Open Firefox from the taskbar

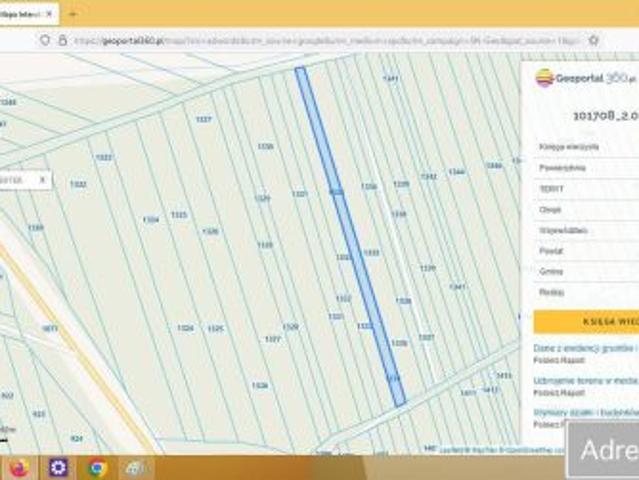click(19, 467)
